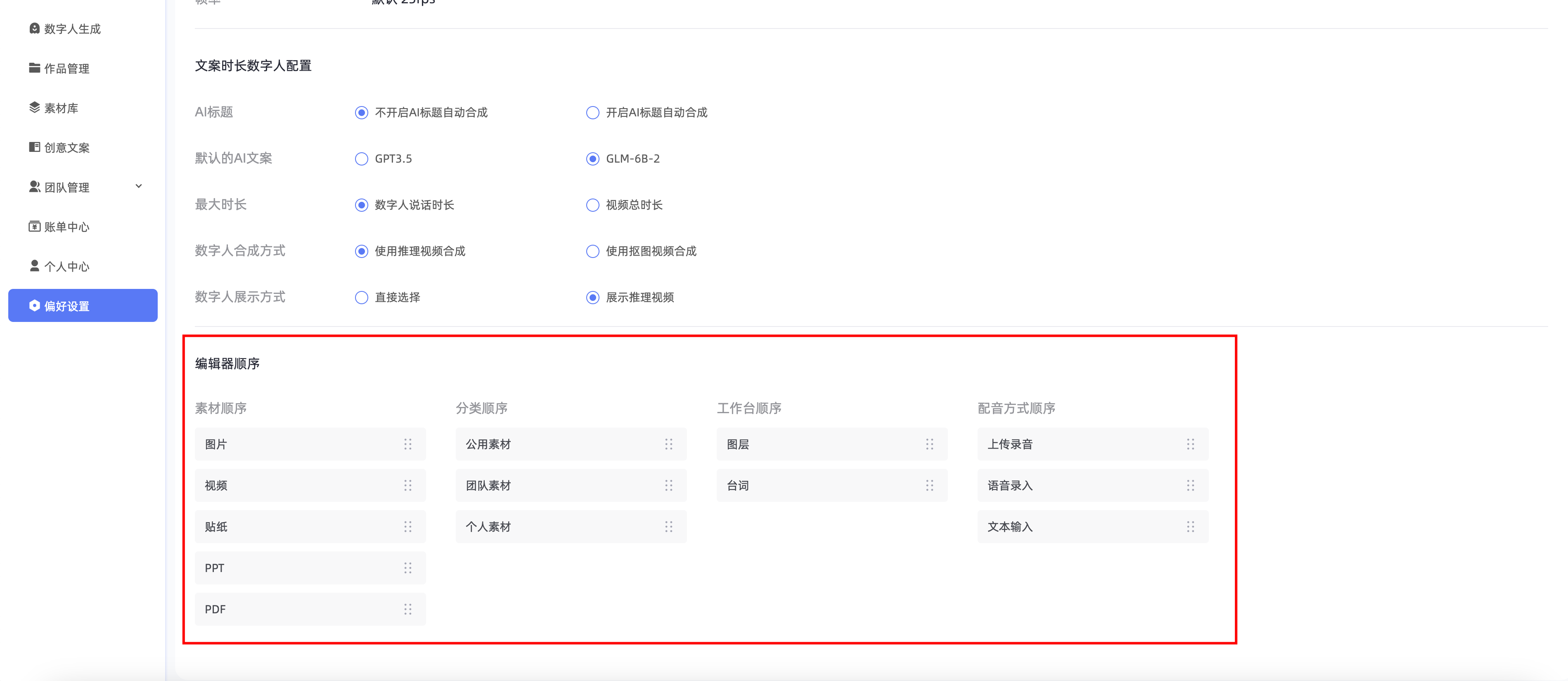Viewport: 1568px width, 681px height.
Task: Click the 图层 workbench row
Action: 832,444
